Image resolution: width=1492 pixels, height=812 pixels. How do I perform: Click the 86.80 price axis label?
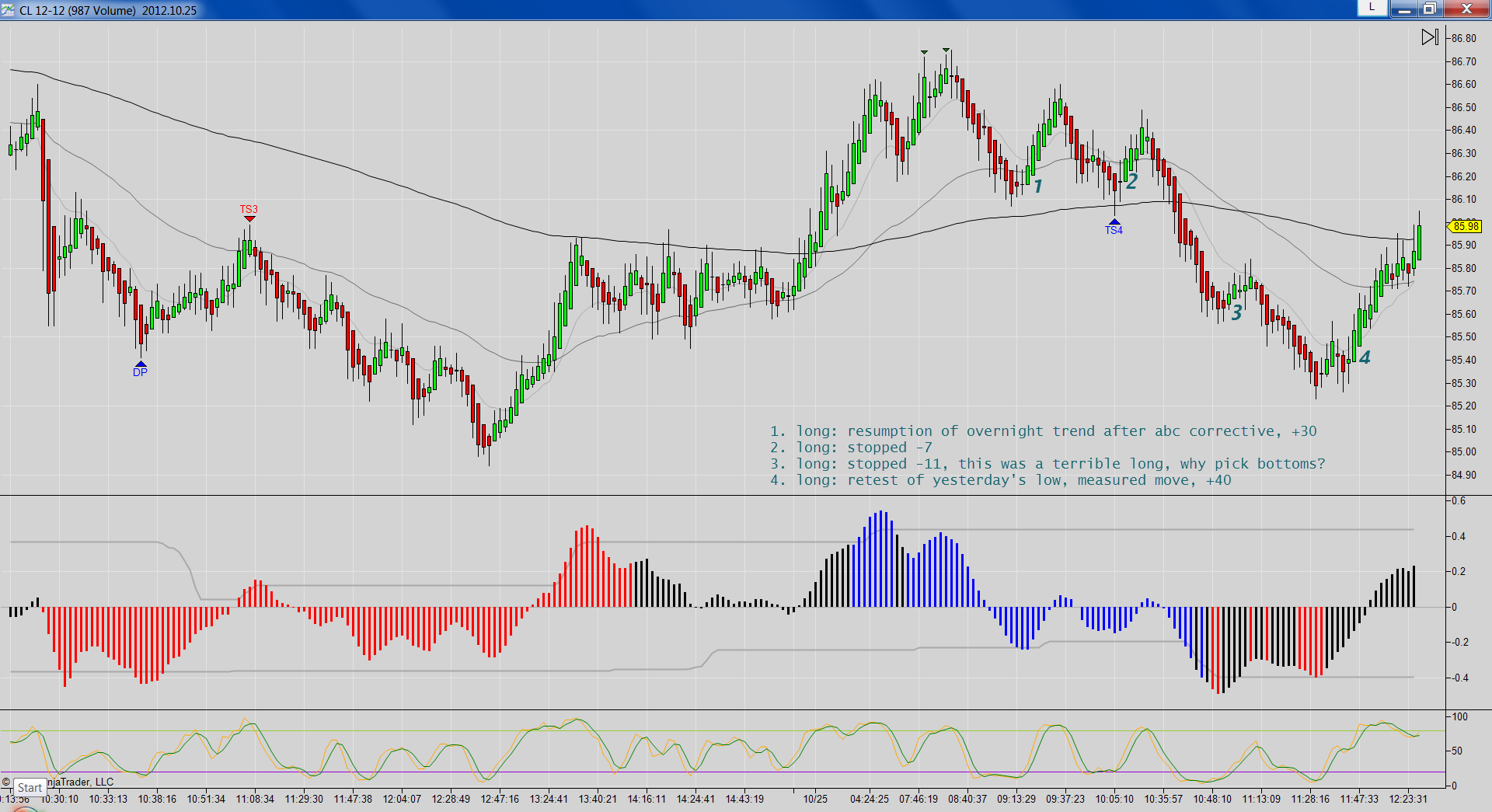coord(1464,38)
